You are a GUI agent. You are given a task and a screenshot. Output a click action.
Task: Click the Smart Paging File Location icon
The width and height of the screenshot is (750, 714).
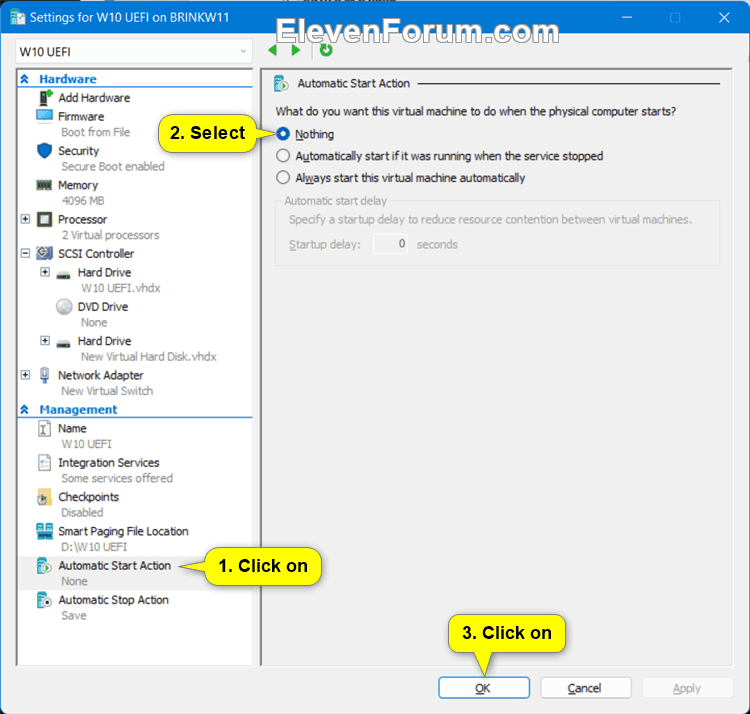coord(44,531)
